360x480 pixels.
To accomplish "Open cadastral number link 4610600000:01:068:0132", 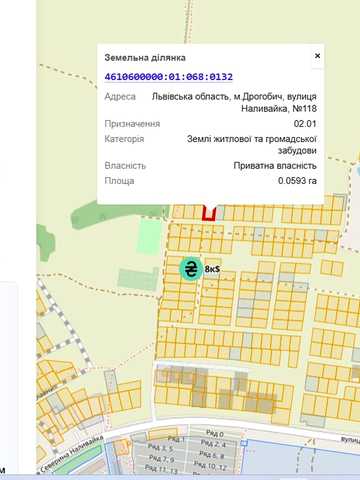I will tap(169, 77).
